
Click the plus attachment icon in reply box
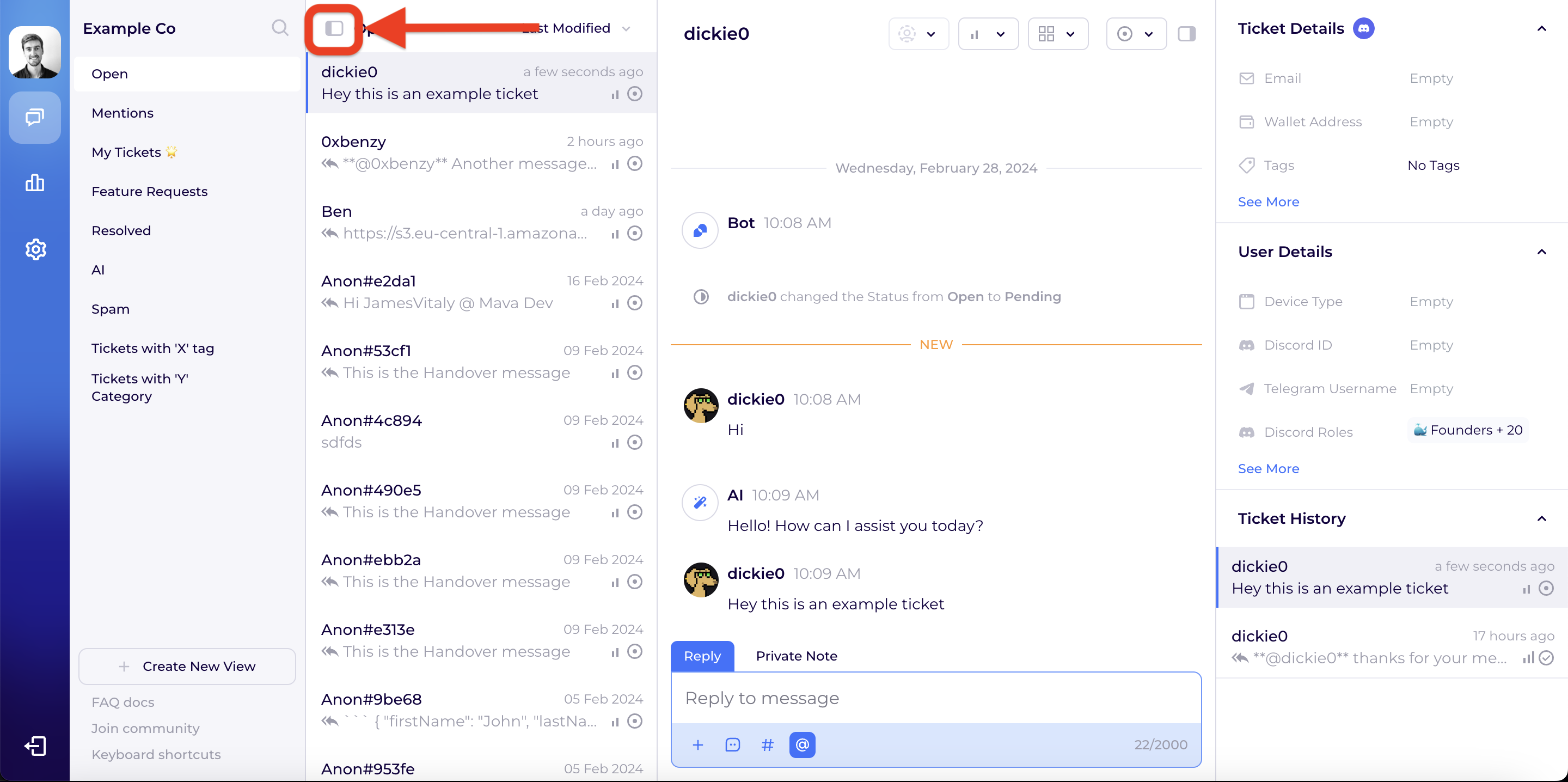[697, 744]
